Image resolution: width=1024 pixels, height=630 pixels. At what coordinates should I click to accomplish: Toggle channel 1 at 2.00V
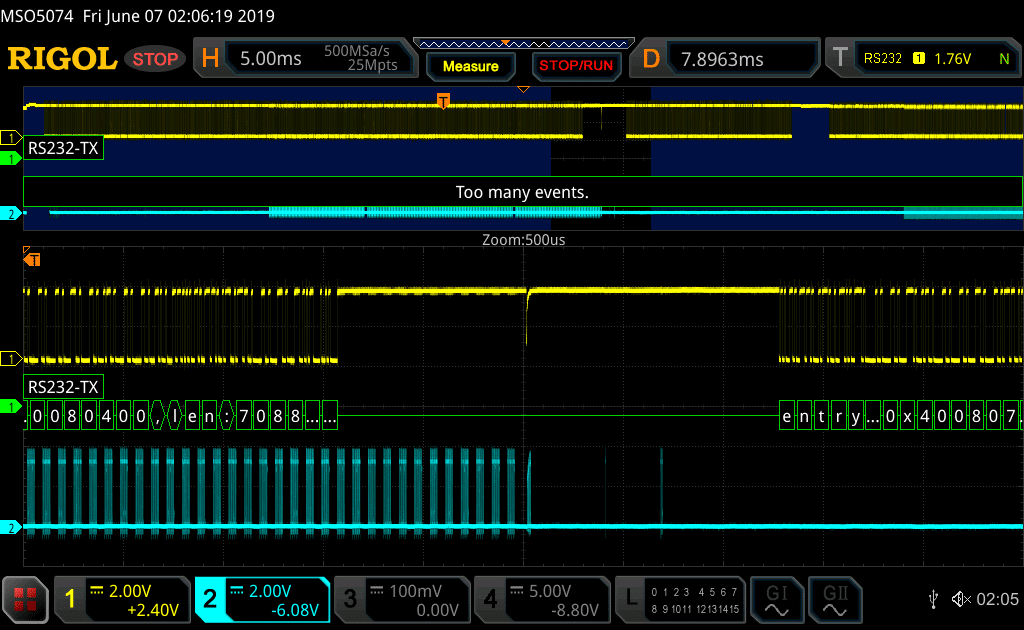(121, 599)
